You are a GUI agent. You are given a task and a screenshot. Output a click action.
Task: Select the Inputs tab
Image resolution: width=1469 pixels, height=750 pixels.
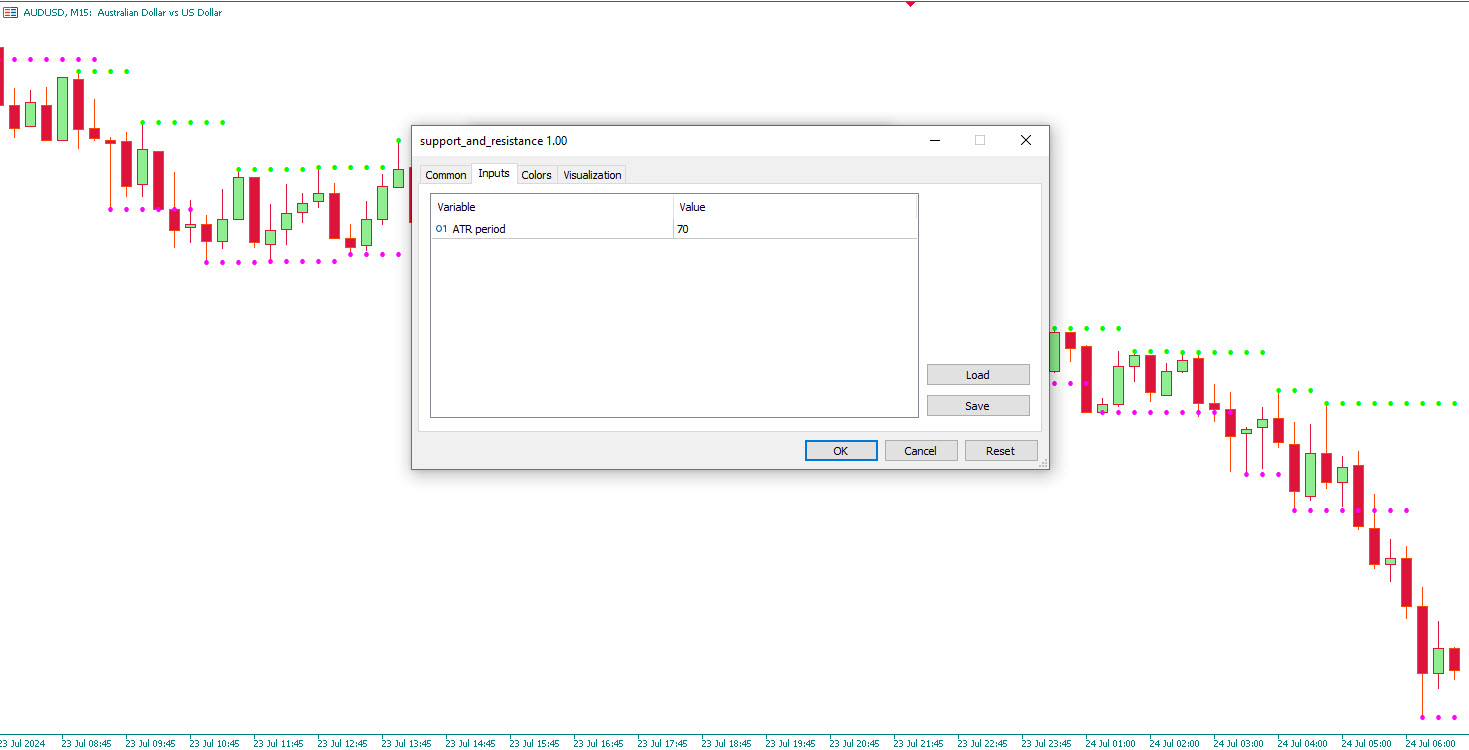tap(494, 174)
